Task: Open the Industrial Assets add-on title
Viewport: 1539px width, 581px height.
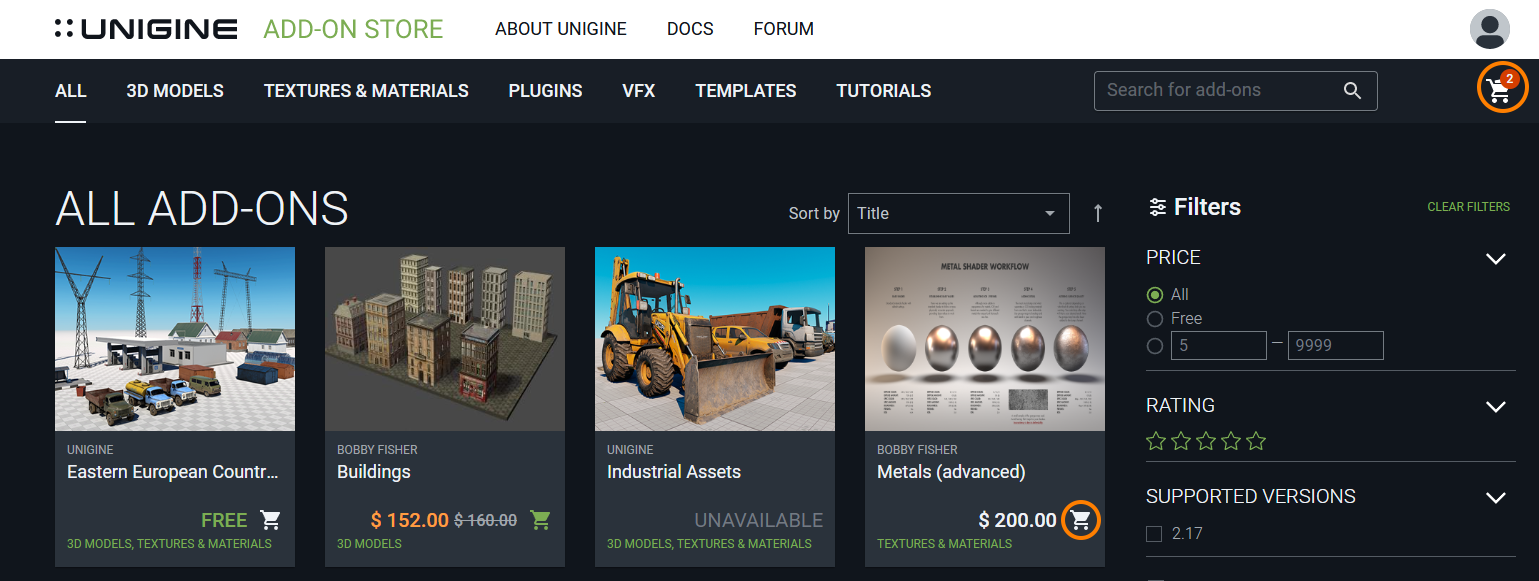Action: coord(674,472)
